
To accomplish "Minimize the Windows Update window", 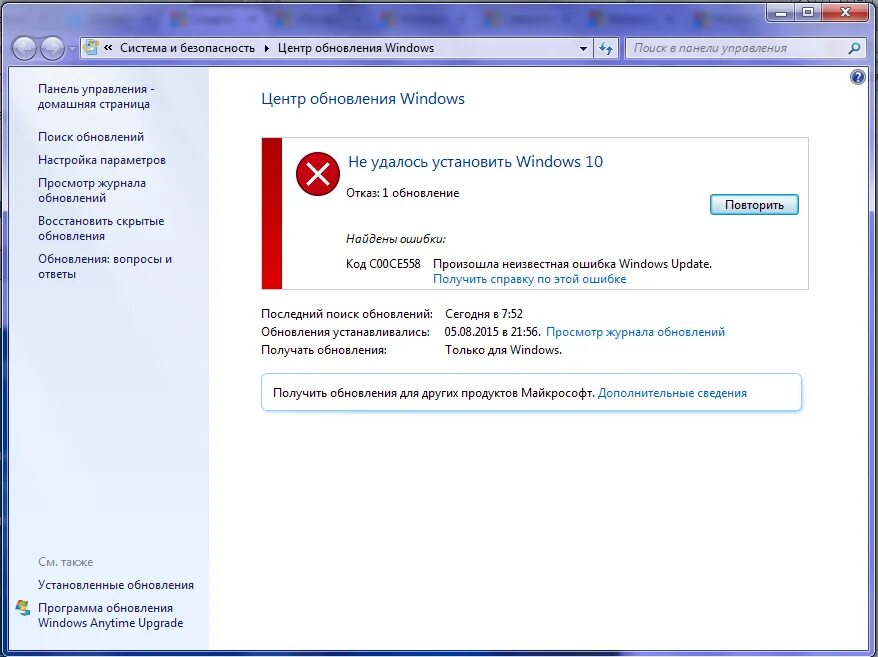I will 782,12.
